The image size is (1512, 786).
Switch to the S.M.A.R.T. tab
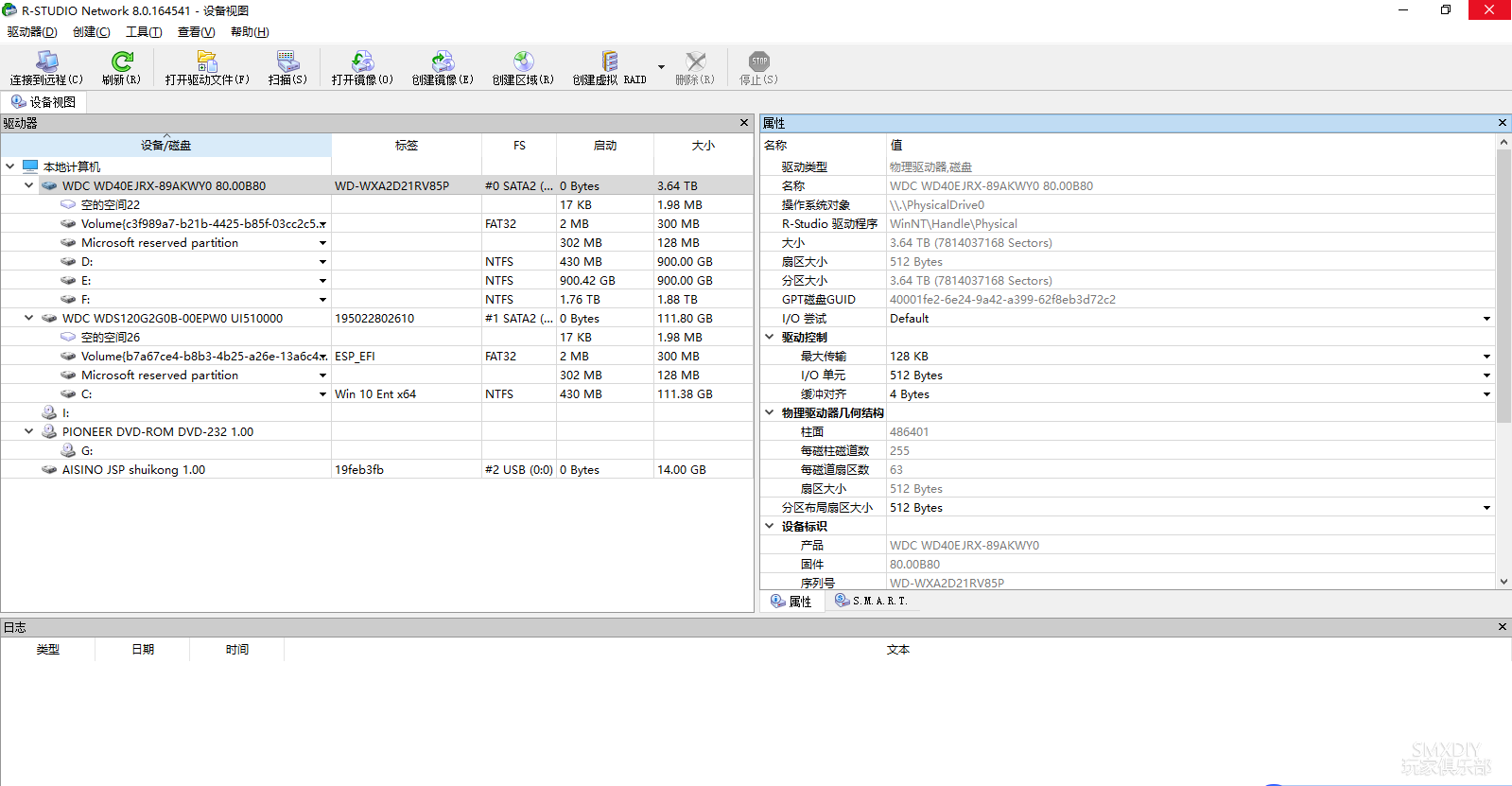[x=871, y=601]
